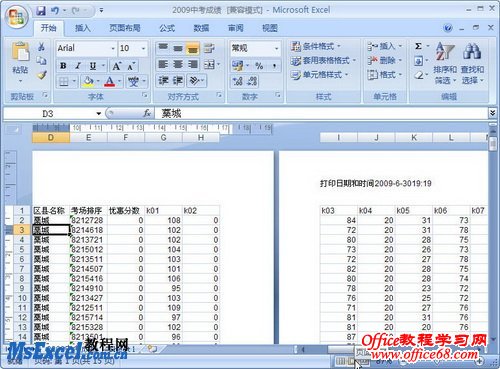Open the 插入 Insert tab
Screen dimensions: 500x369
pos(83,28)
